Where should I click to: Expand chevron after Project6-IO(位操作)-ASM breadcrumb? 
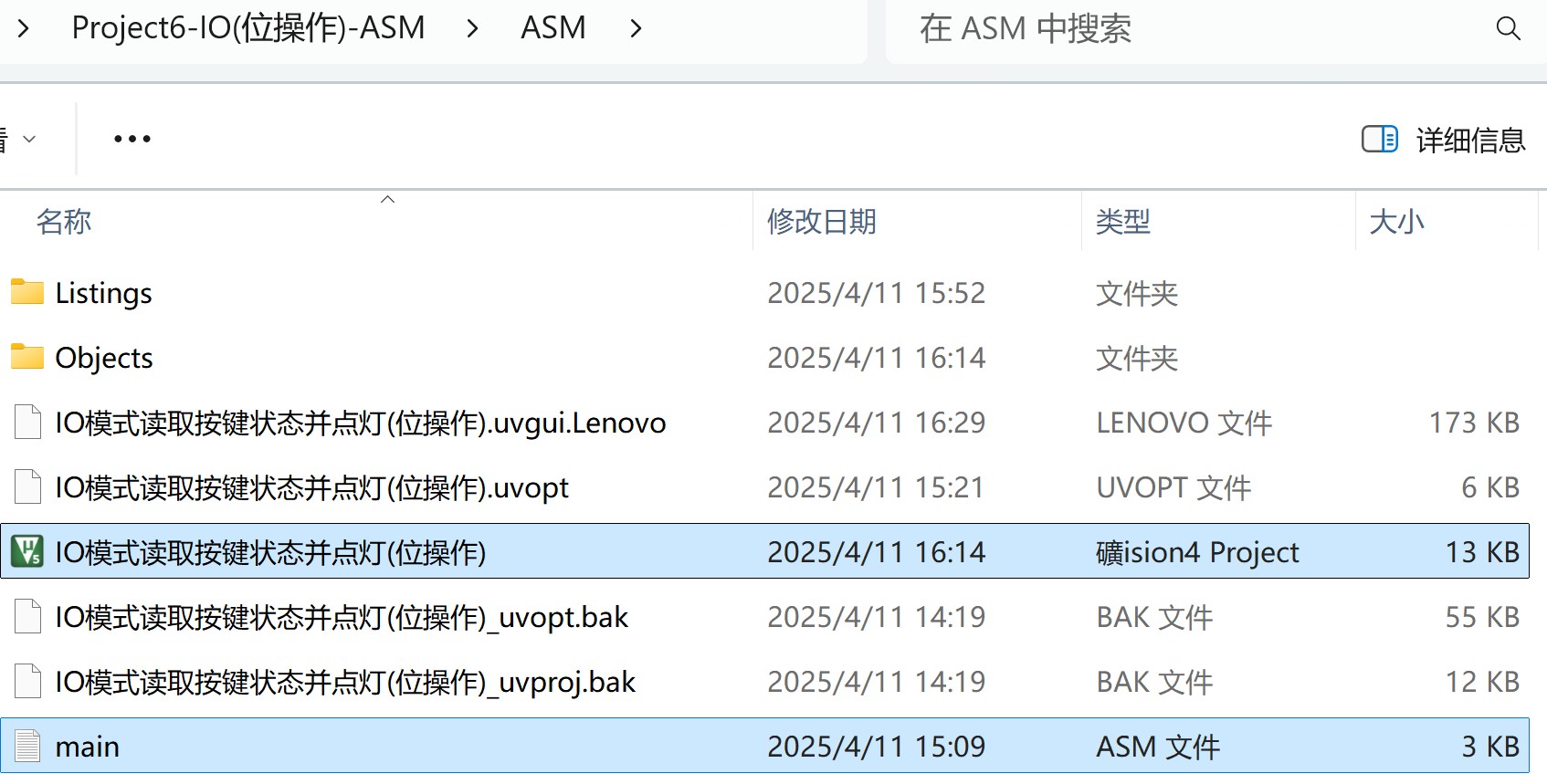(472, 28)
